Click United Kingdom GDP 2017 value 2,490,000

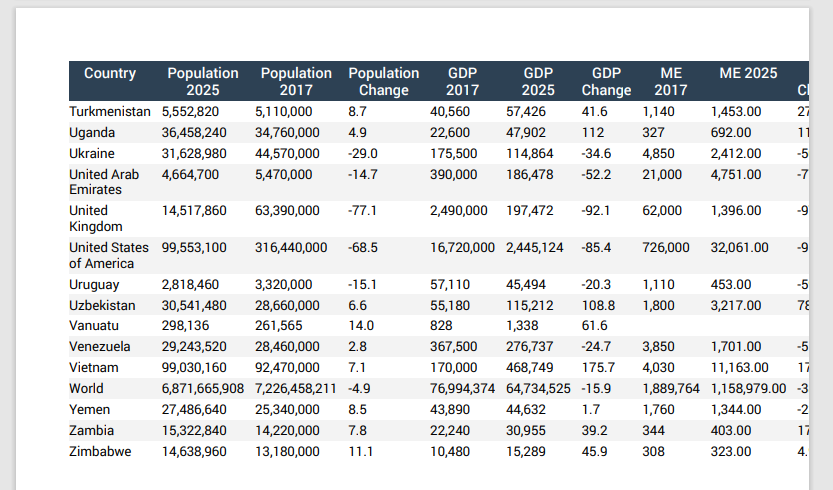click(x=458, y=211)
